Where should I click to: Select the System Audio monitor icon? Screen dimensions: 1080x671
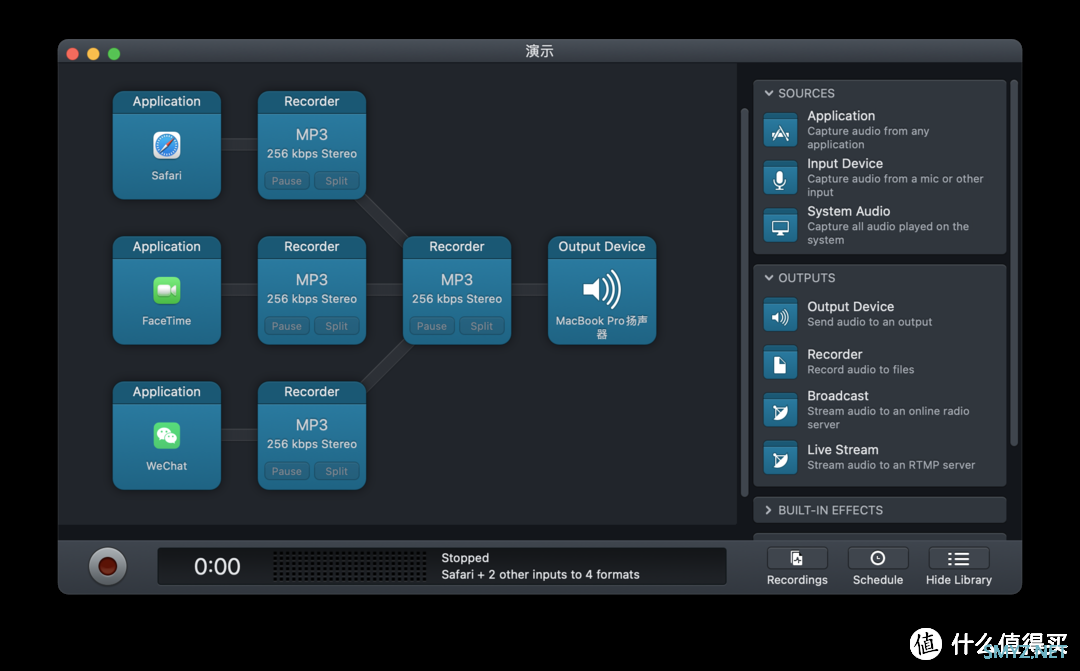(780, 226)
